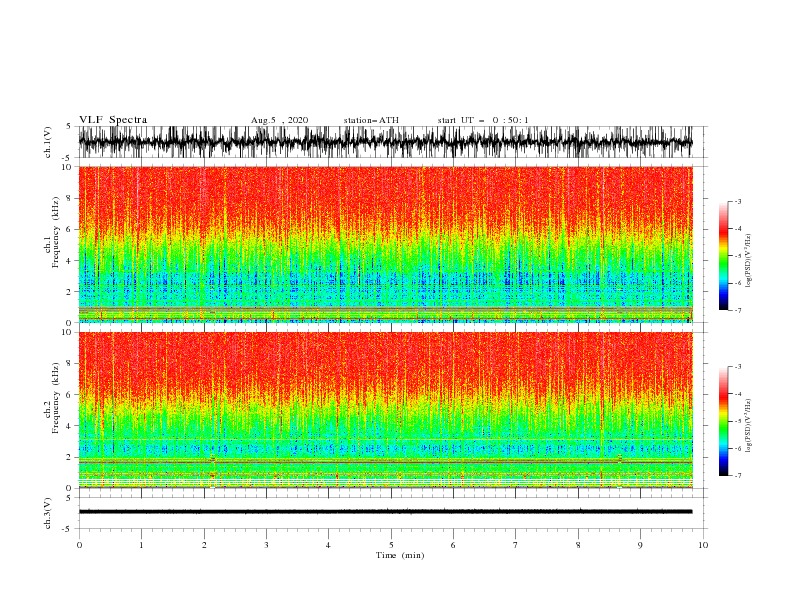Click the "Time (min)" axis label
Screen dimensions: 792x612
(400, 555)
